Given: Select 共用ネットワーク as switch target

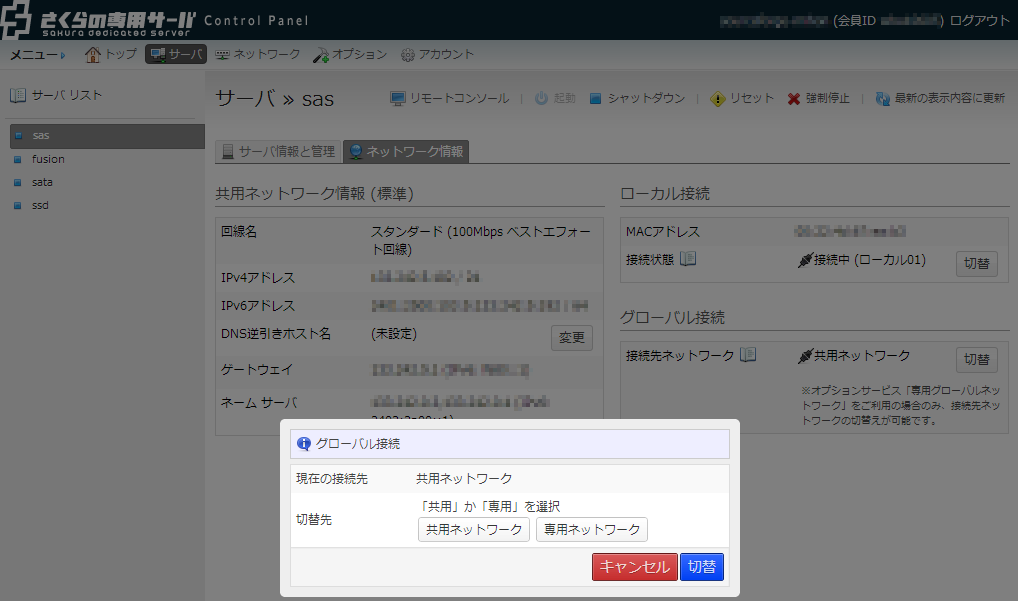Looking at the screenshot, I should [473, 529].
